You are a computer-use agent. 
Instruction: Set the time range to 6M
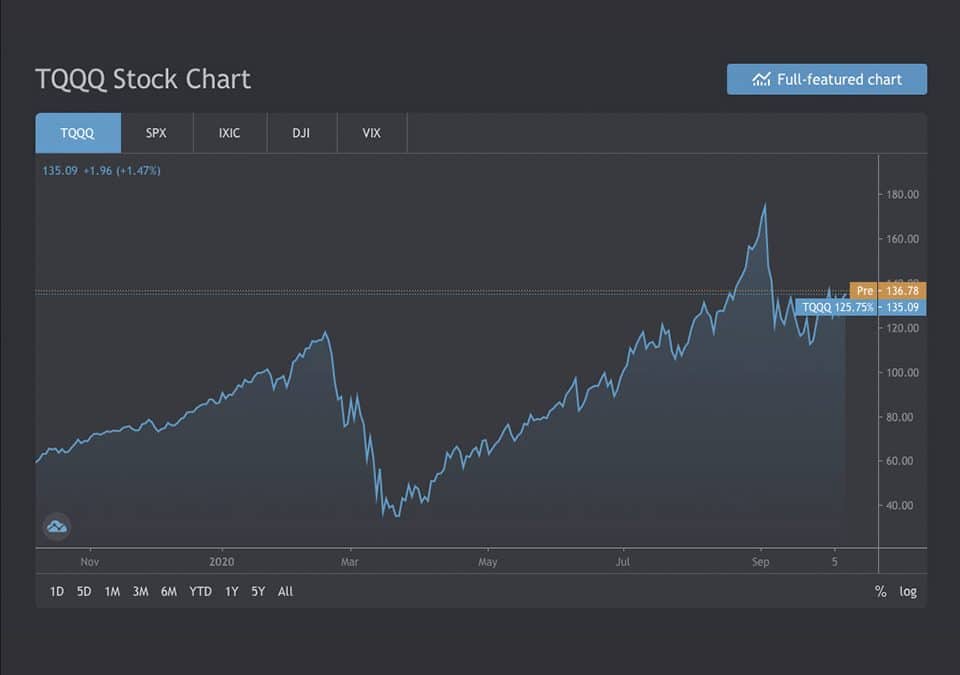[x=169, y=592]
